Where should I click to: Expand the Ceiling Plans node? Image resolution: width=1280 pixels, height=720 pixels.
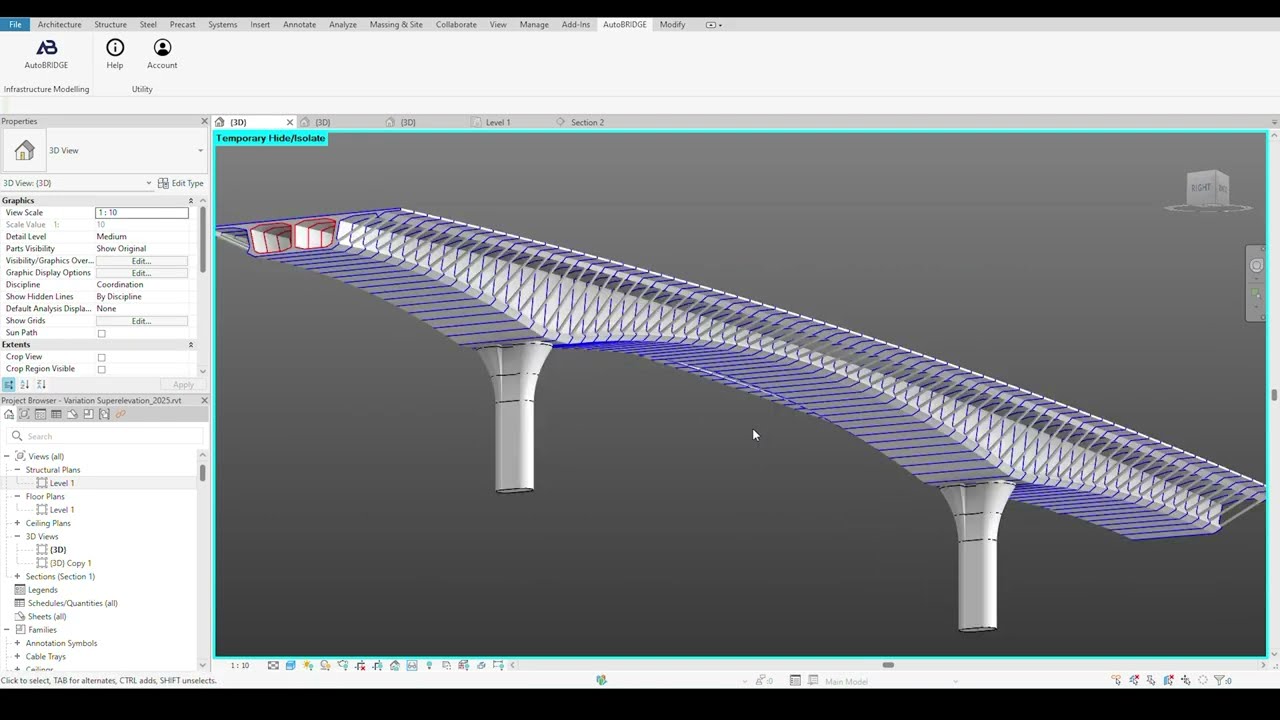point(17,523)
